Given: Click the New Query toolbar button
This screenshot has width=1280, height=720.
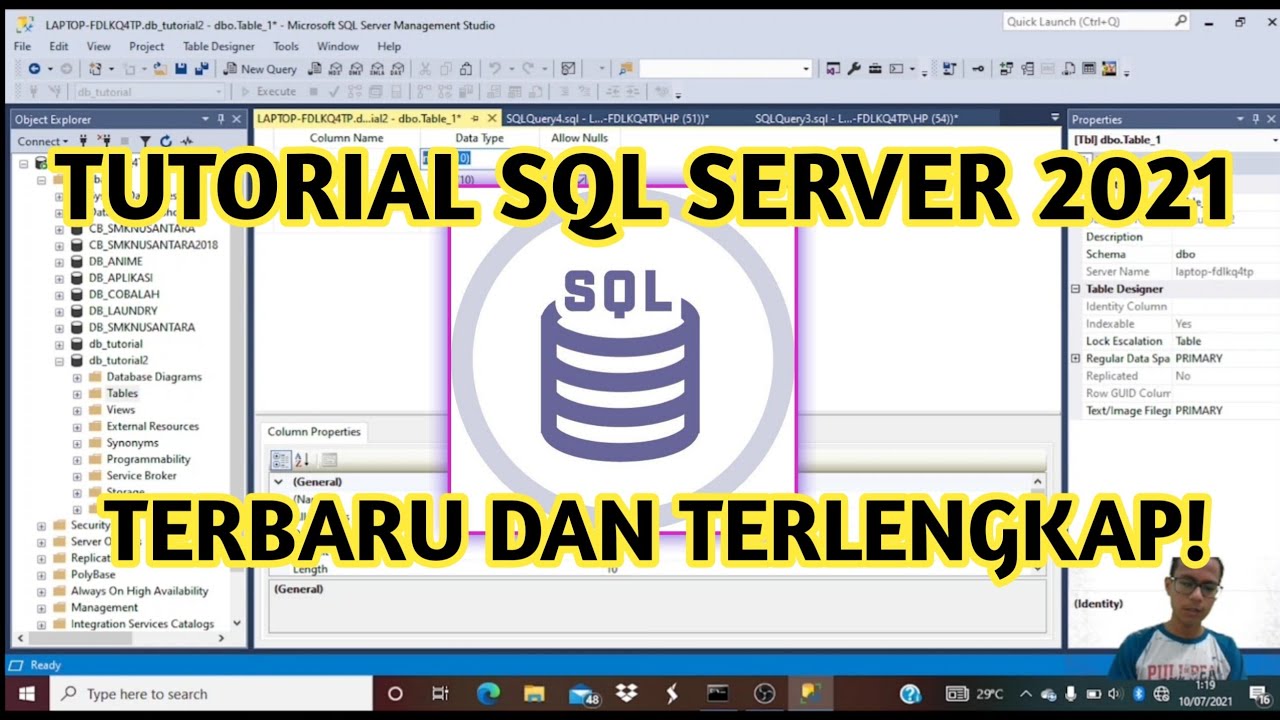Looking at the screenshot, I should (261, 69).
